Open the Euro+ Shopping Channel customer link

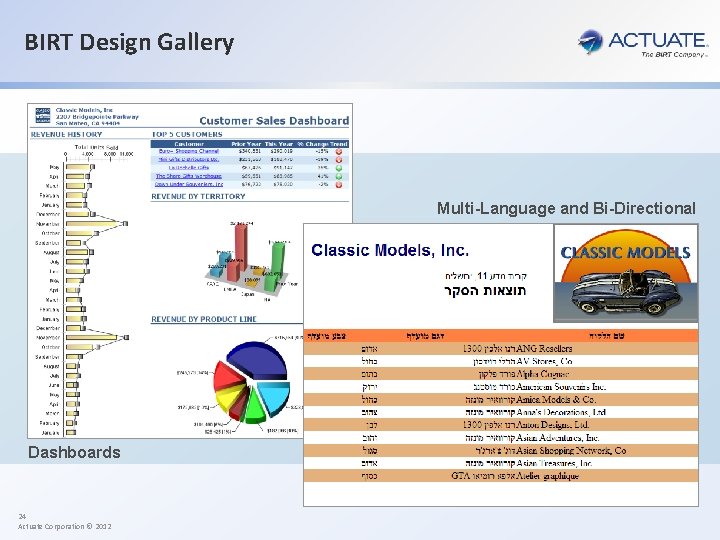coord(189,151)
